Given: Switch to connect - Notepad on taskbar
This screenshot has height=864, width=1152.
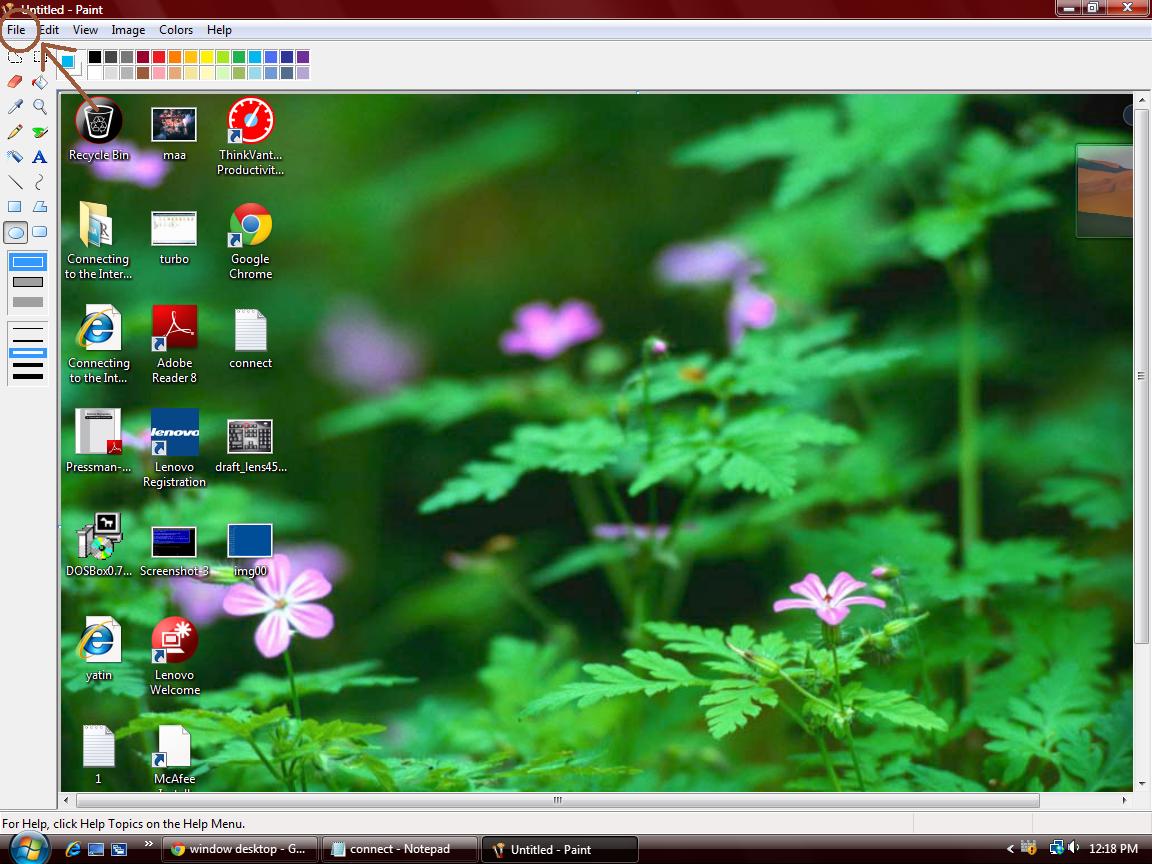Looking at the screenshot, I should coord(399,848).
